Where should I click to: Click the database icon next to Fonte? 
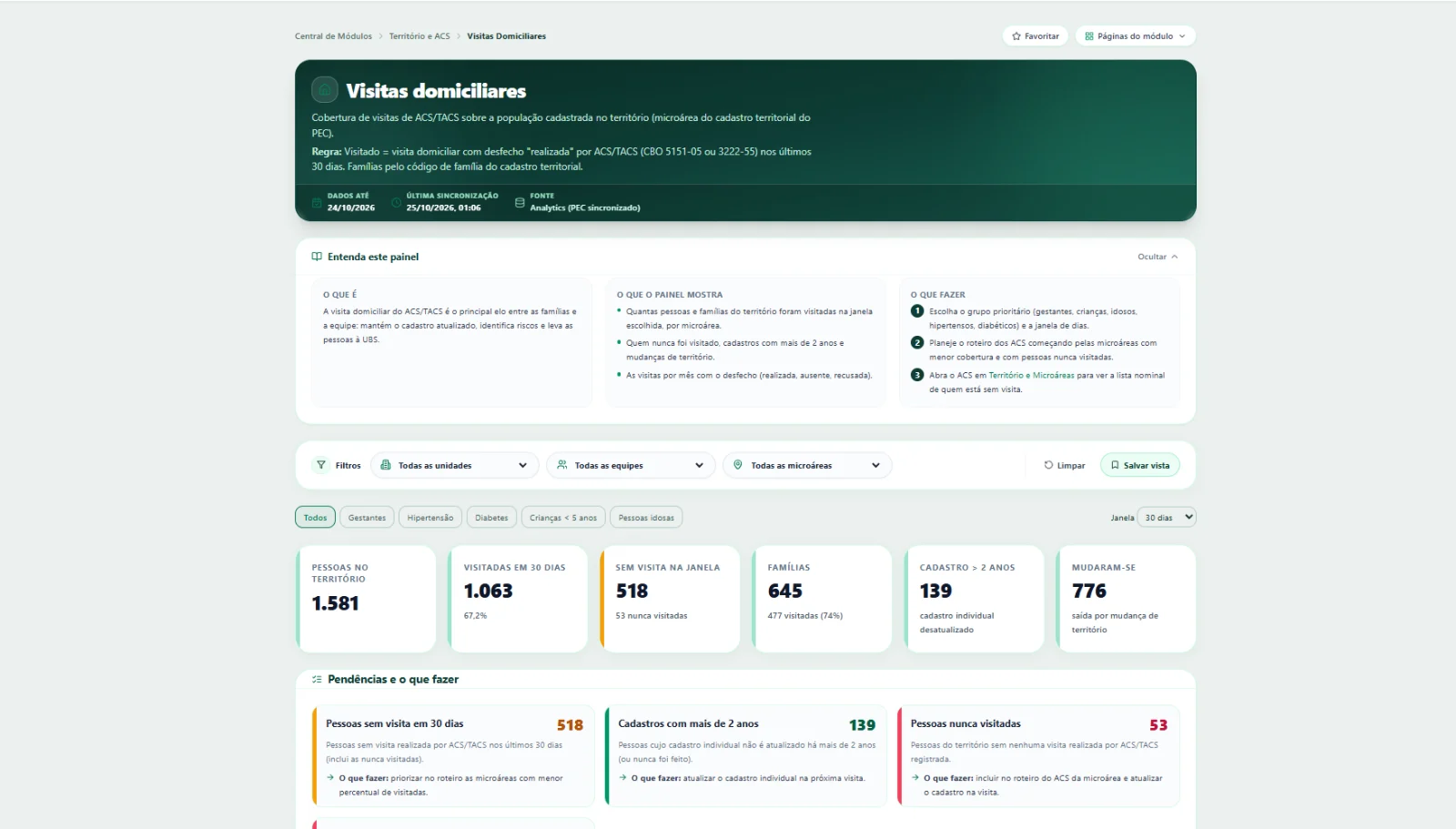click(x=520, y=202)
